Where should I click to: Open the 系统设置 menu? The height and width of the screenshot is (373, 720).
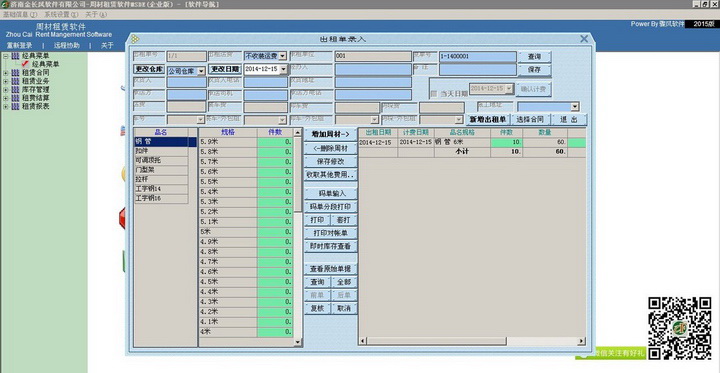(60, 14)
